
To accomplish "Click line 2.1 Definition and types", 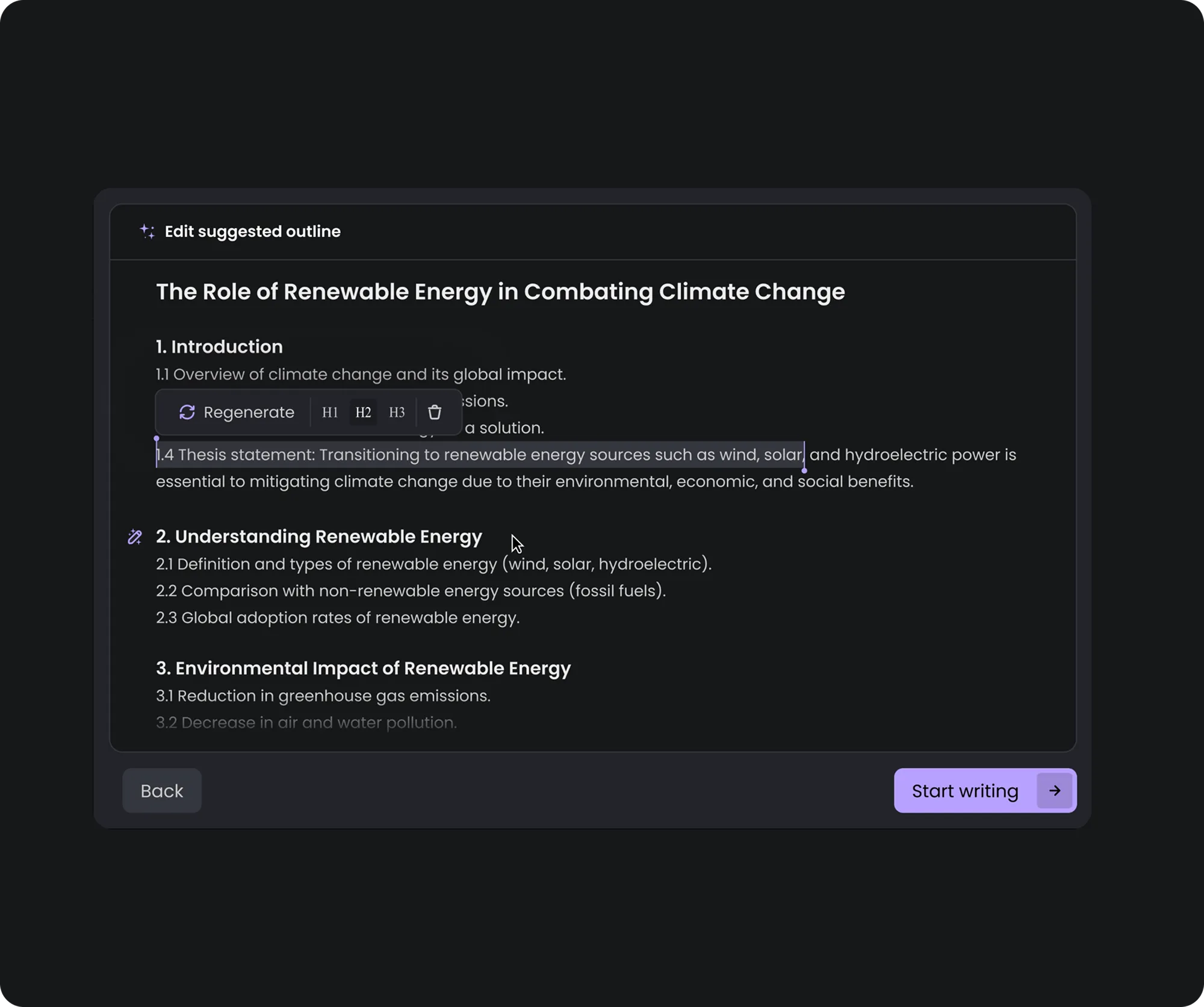I will 433,564.
